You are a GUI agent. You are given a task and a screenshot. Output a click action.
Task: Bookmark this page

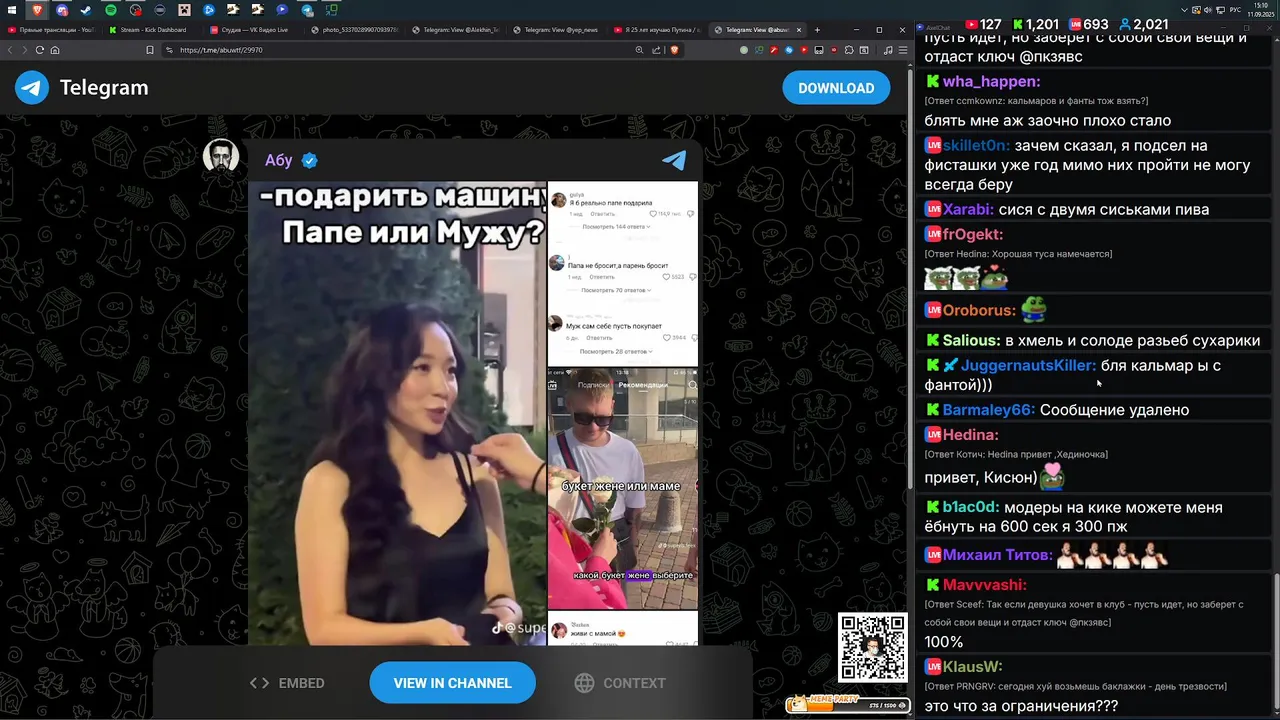[150, 50]
